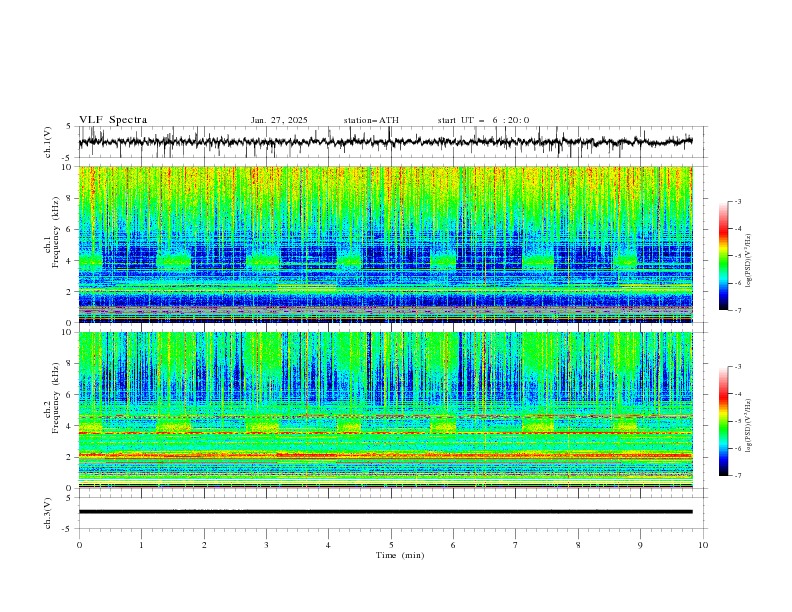Click the 'ch.3(V)' axis label
This screenshot has width=792, height=612.
click(48, 513)
